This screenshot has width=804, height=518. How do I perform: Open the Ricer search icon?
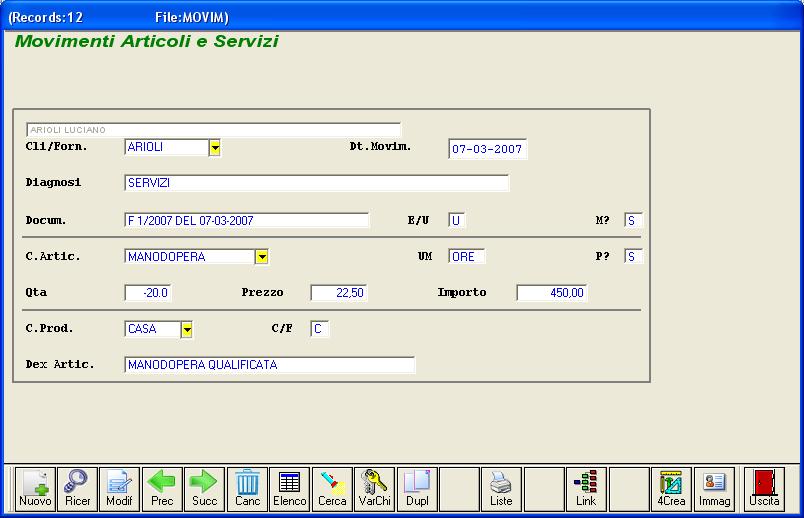(77, 489)
